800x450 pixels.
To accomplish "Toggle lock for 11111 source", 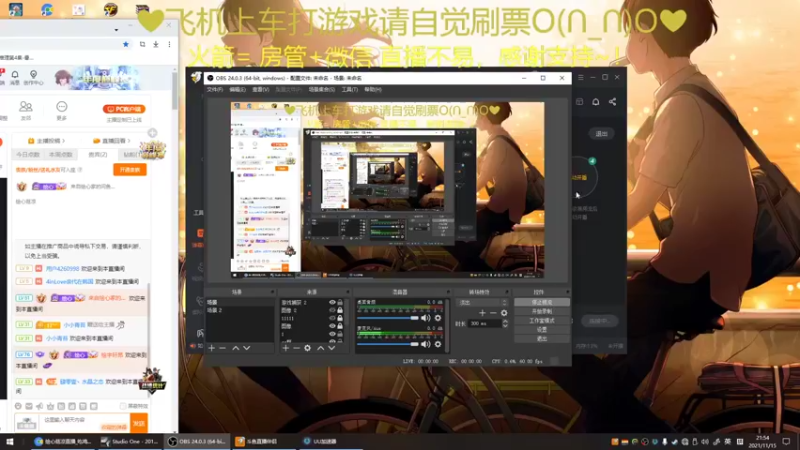I will pos(340,318).
